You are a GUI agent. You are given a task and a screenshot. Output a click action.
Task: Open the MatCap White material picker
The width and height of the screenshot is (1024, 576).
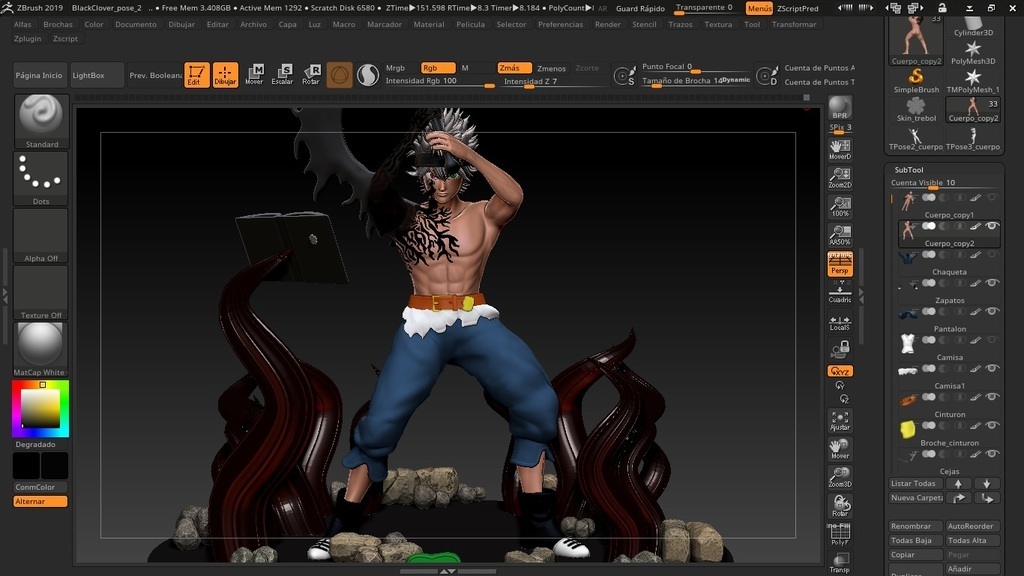40,349
